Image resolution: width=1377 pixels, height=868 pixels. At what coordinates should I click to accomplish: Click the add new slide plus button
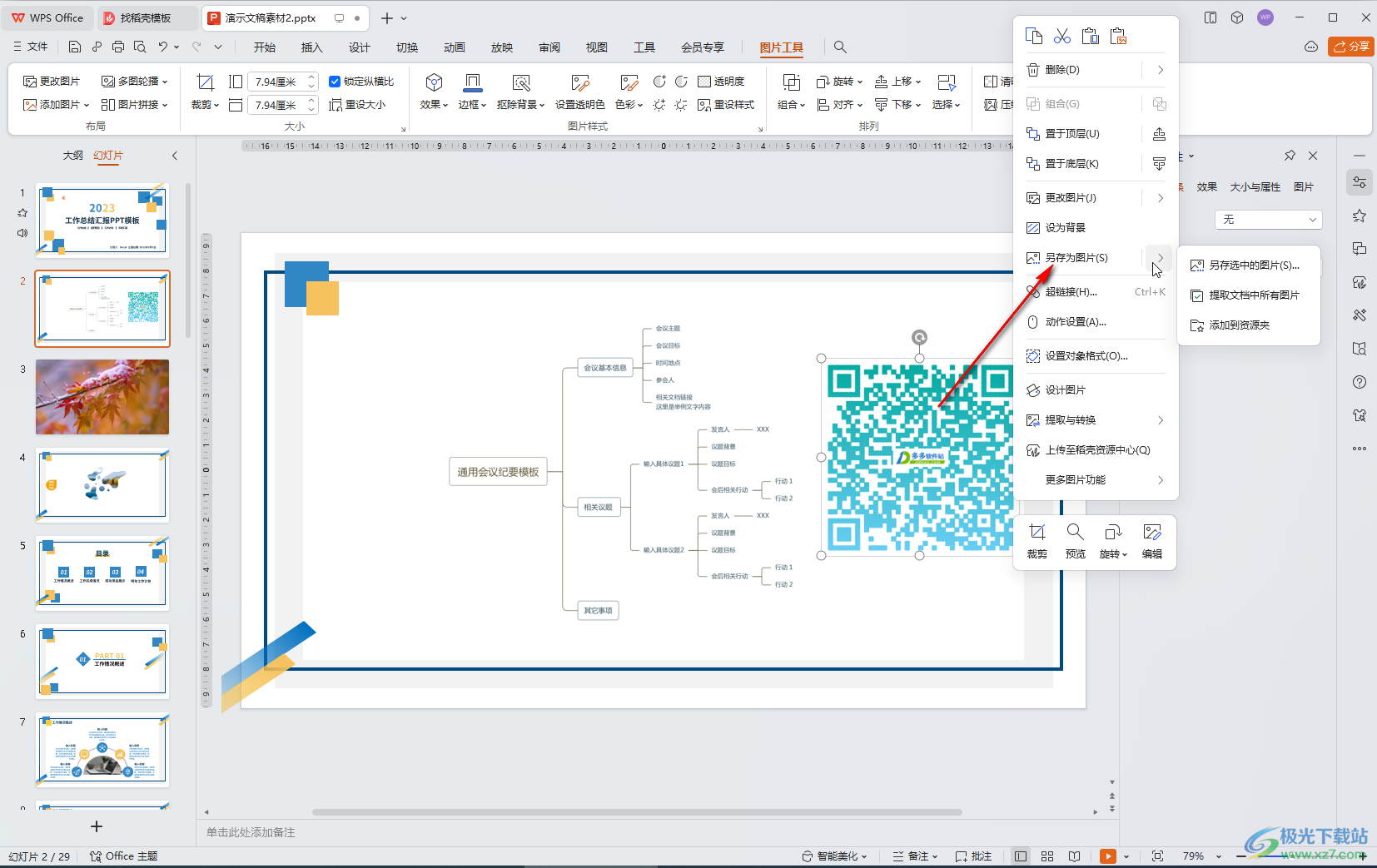tap(97, 826)
